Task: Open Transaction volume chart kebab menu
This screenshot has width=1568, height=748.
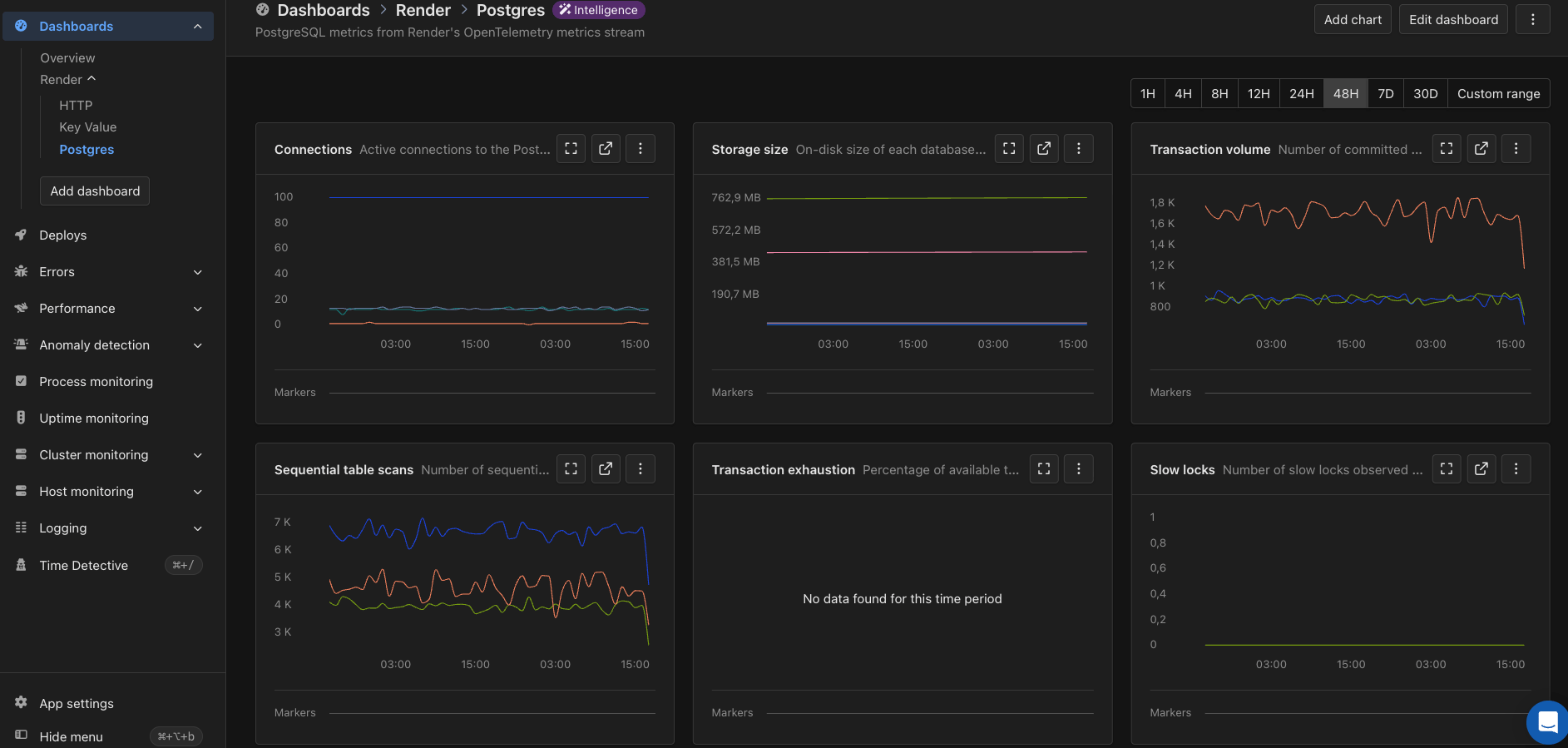Action: tap(1516, 148)
